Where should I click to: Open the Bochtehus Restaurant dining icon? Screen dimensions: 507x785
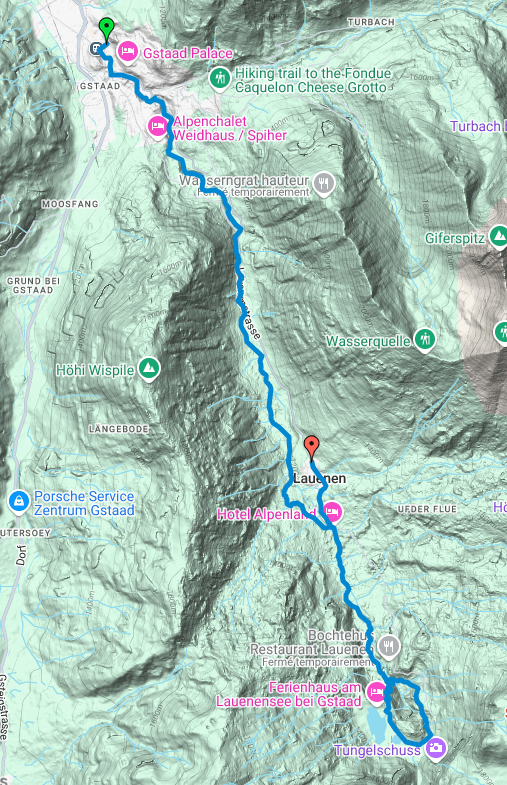(388, 646)
